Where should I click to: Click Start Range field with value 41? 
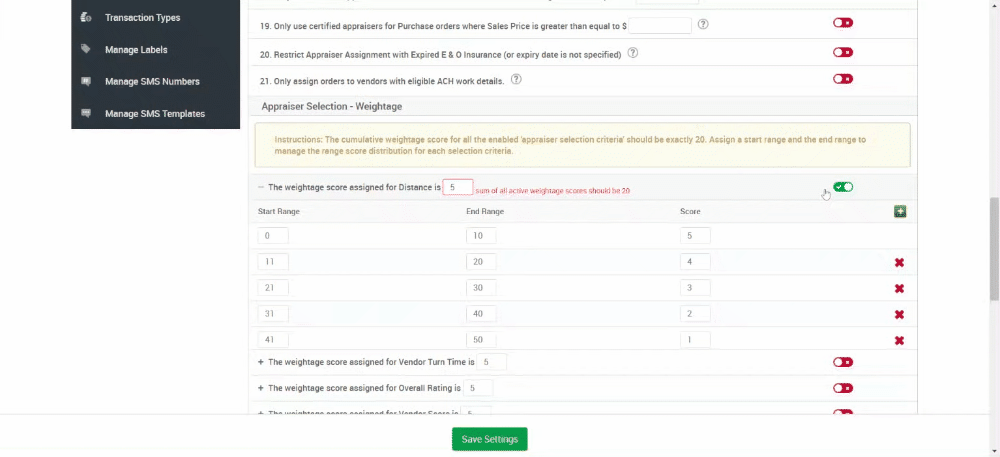(x=273, y=340)
